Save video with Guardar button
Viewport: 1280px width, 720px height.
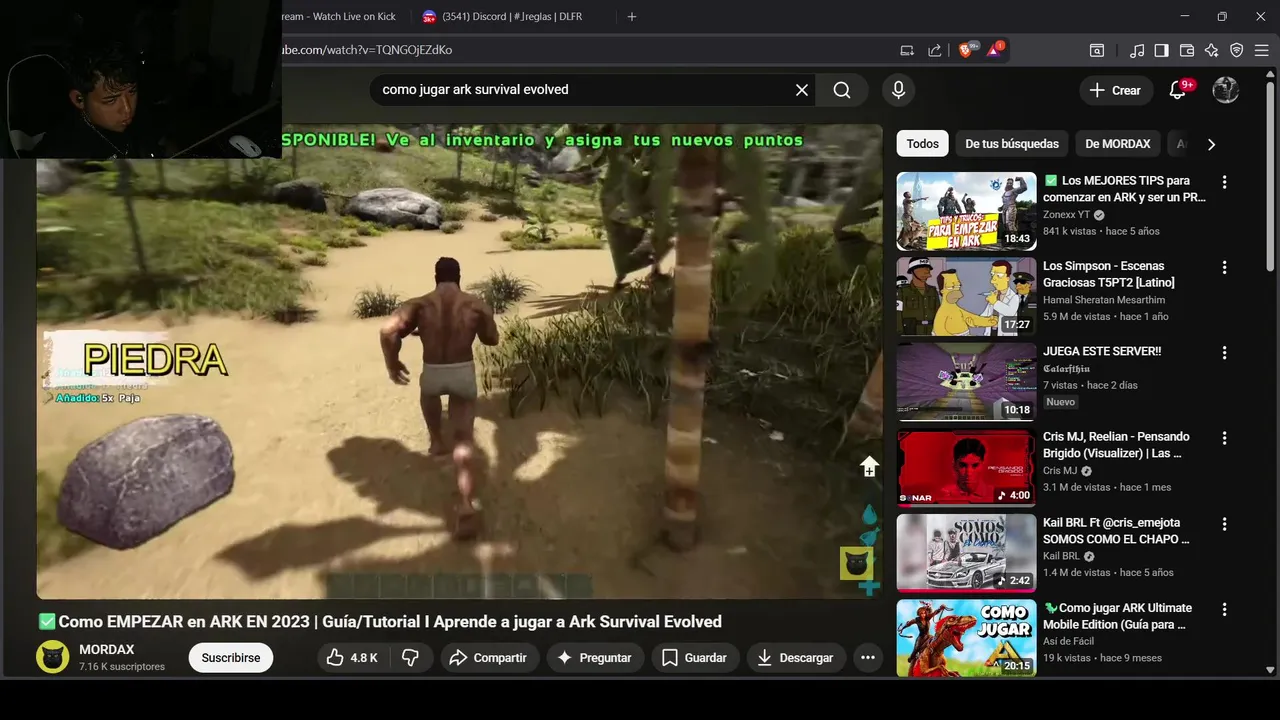694,657
